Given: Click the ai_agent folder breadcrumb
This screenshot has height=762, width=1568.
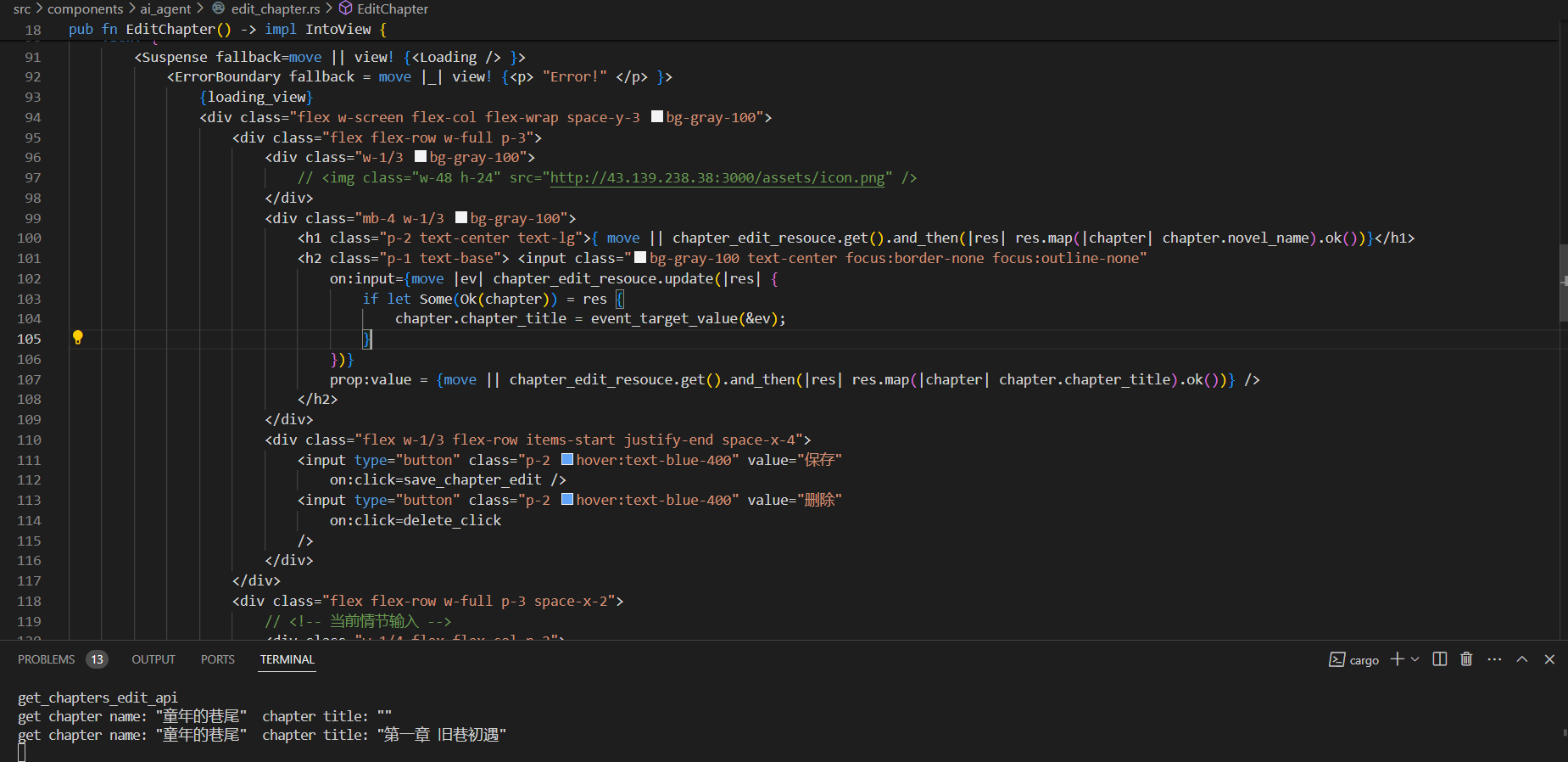Looking at the screenshot, I should 165,8.
